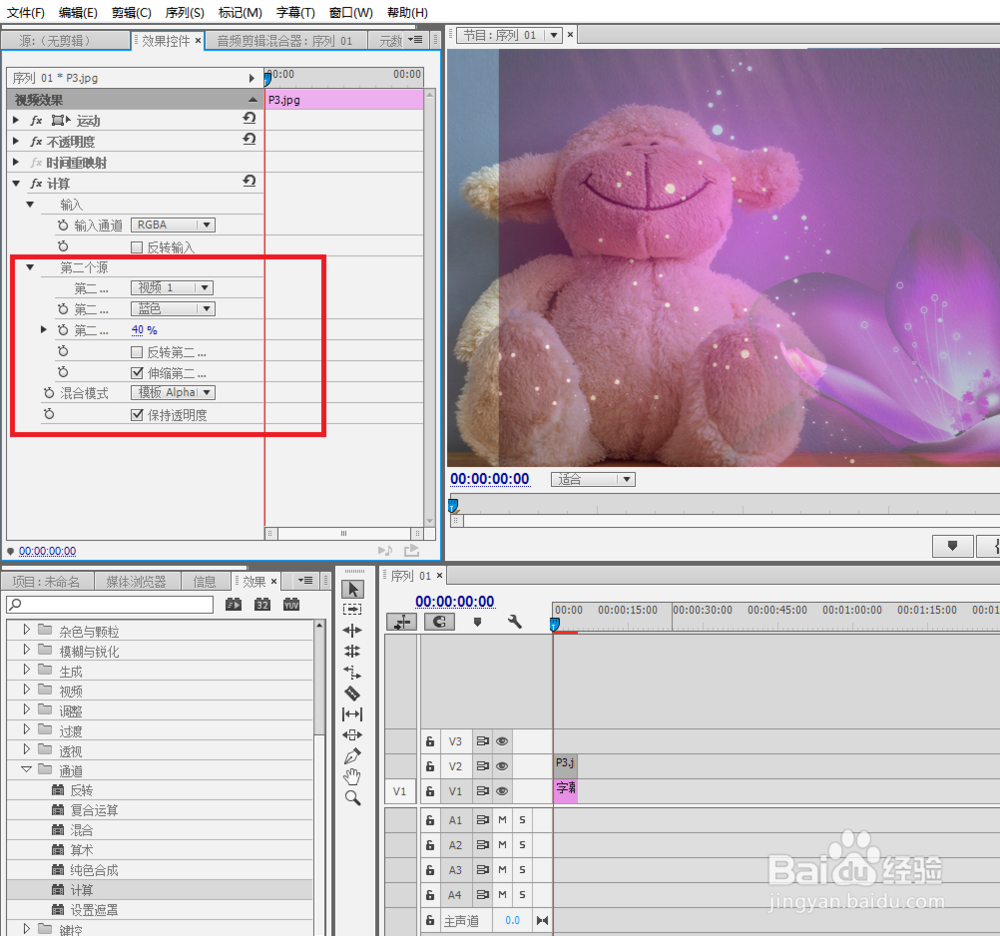Toggle nest sequence insert button in timeline
This screenshot has height=936, width=1000.
click(x=402, y=622)
